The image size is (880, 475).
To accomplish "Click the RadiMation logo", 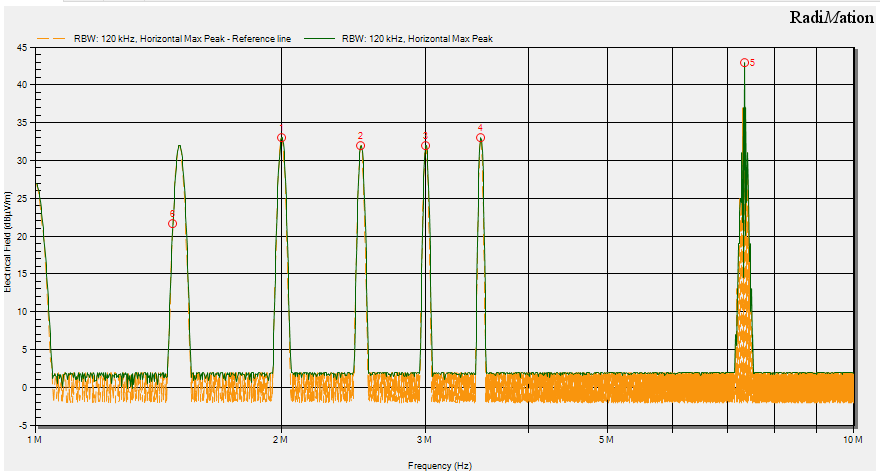I will pyautogui.click(x=832, y=17).
